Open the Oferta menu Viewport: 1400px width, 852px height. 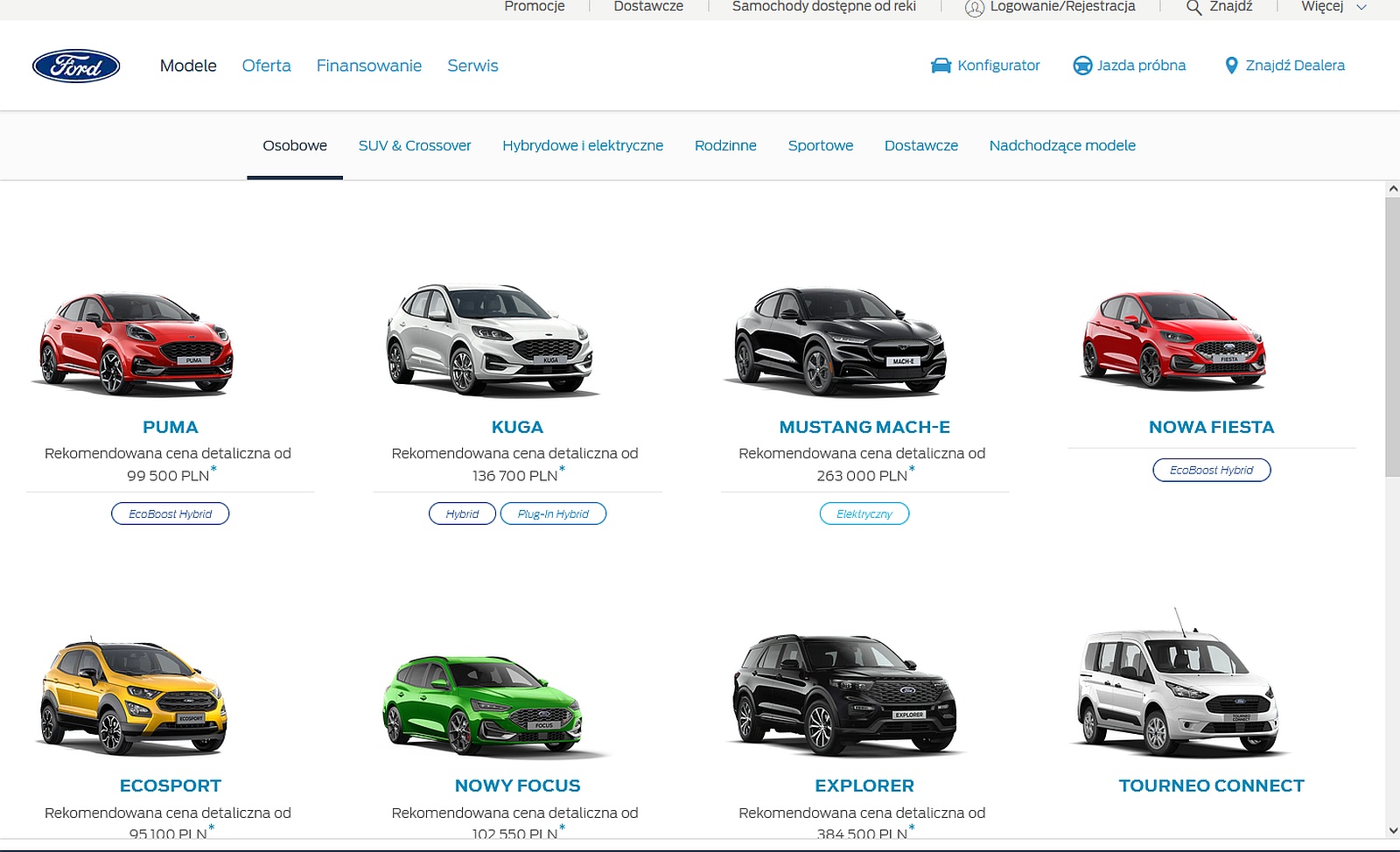pyautogui.click(x=266, y=66)
